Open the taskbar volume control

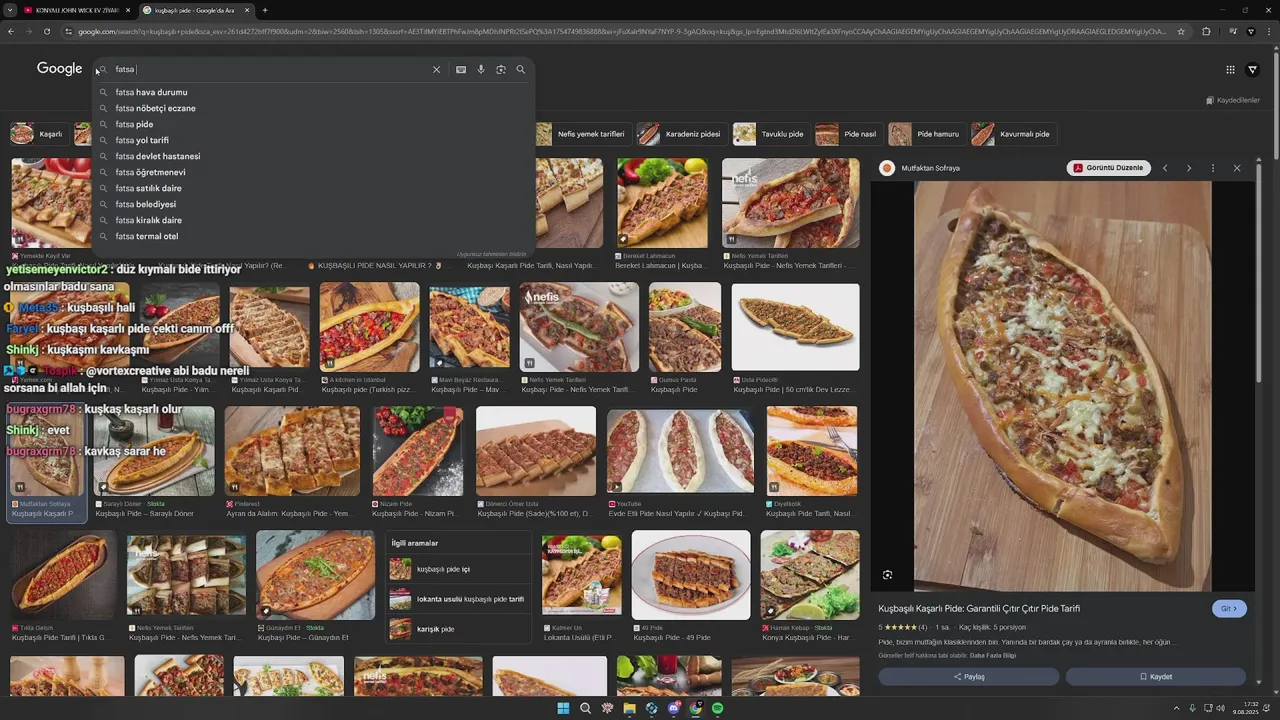[x=1220, y=708]
